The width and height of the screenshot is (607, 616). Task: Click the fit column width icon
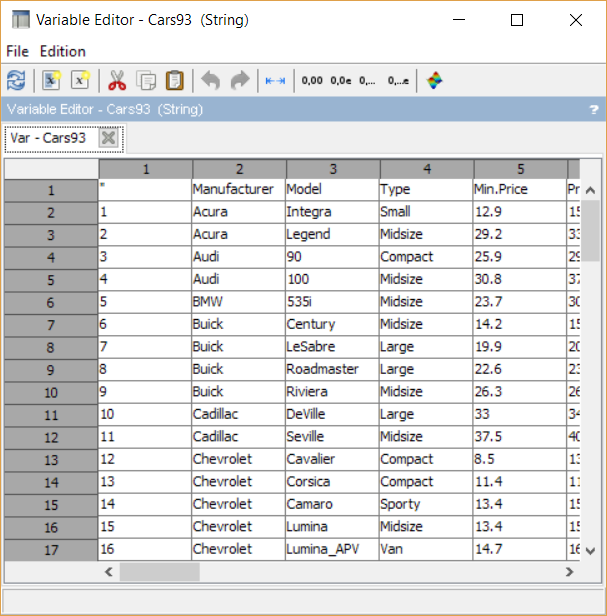275,81
